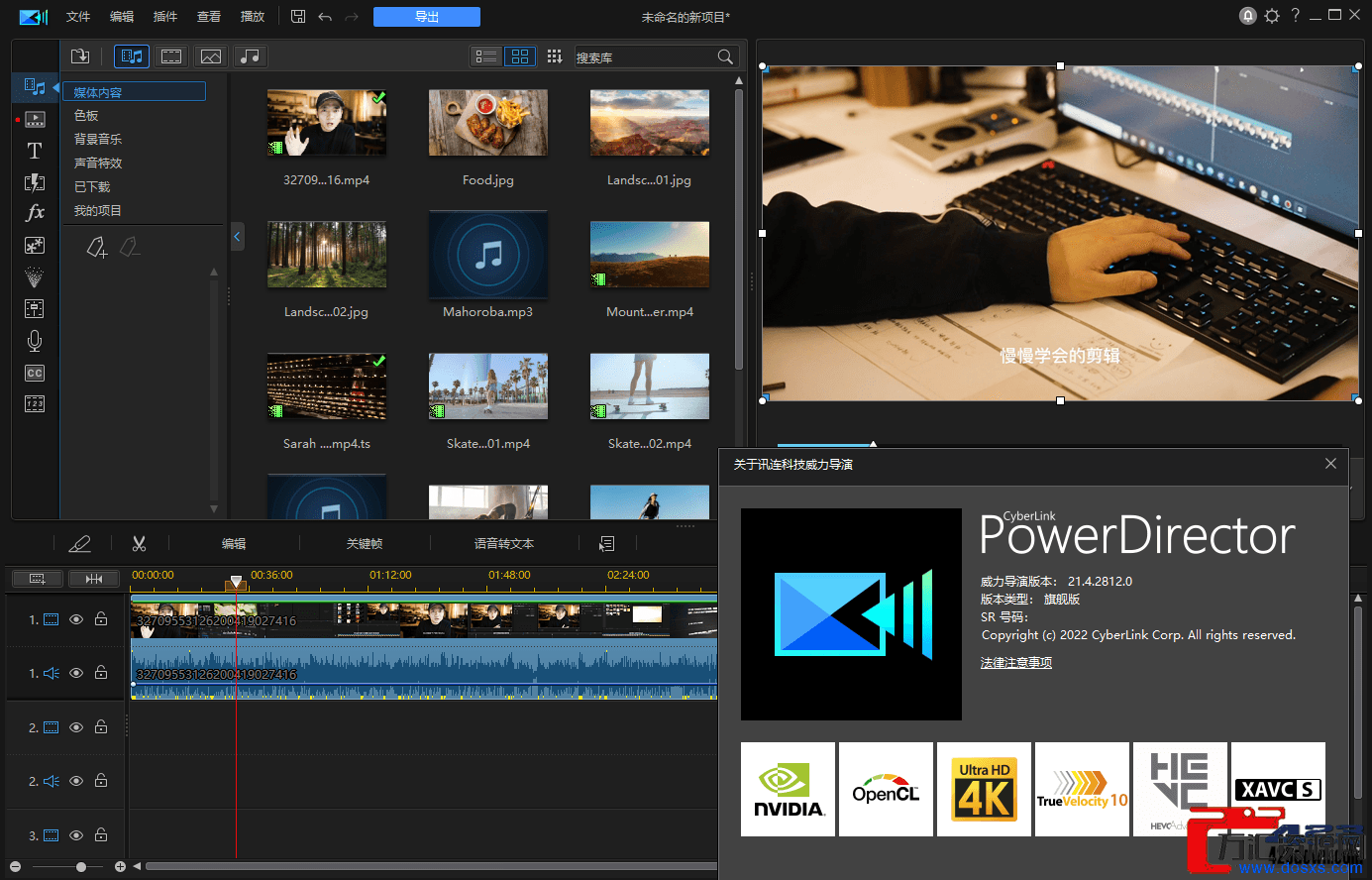
Task: Open the Subtitle Room CC icon
Action: point(35,373)
